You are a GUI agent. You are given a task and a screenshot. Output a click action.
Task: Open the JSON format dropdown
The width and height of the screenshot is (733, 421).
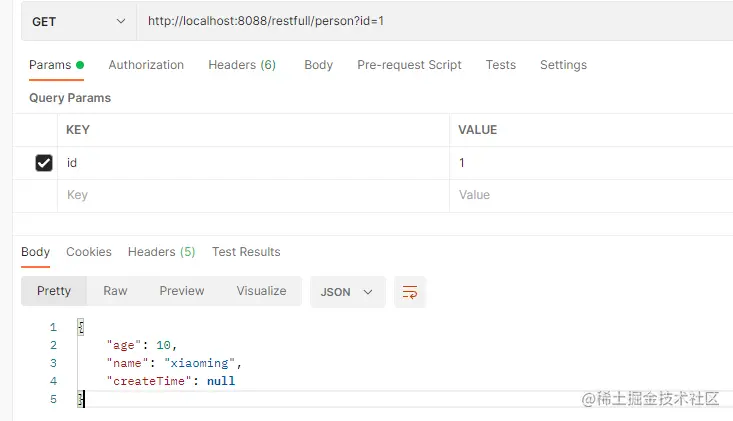pos(347,292)
